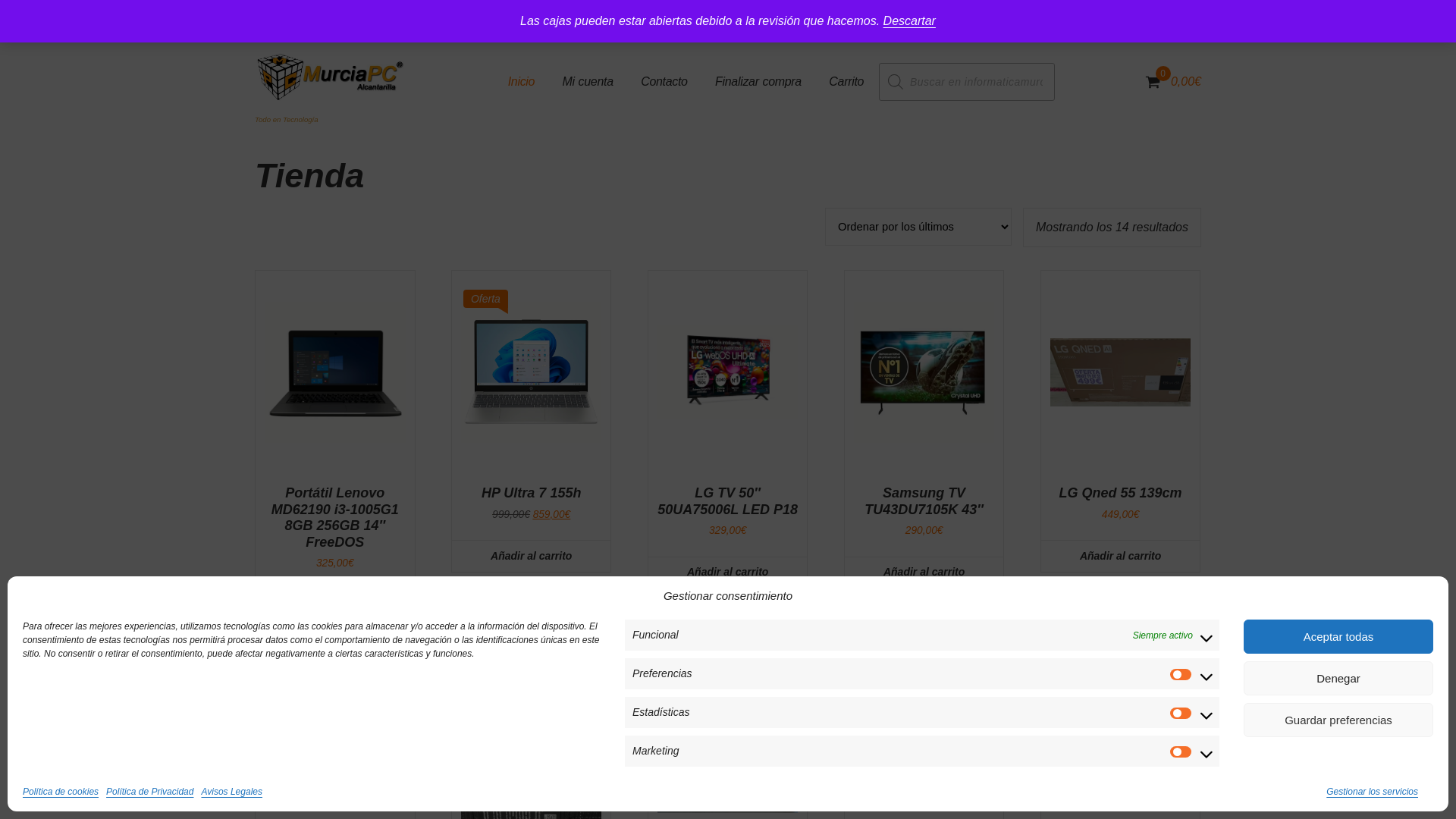This screenshot has width=1456, height=819.
Task: Click 'Siempre activo' label in Funcional row
Action: click(1163, 635)
